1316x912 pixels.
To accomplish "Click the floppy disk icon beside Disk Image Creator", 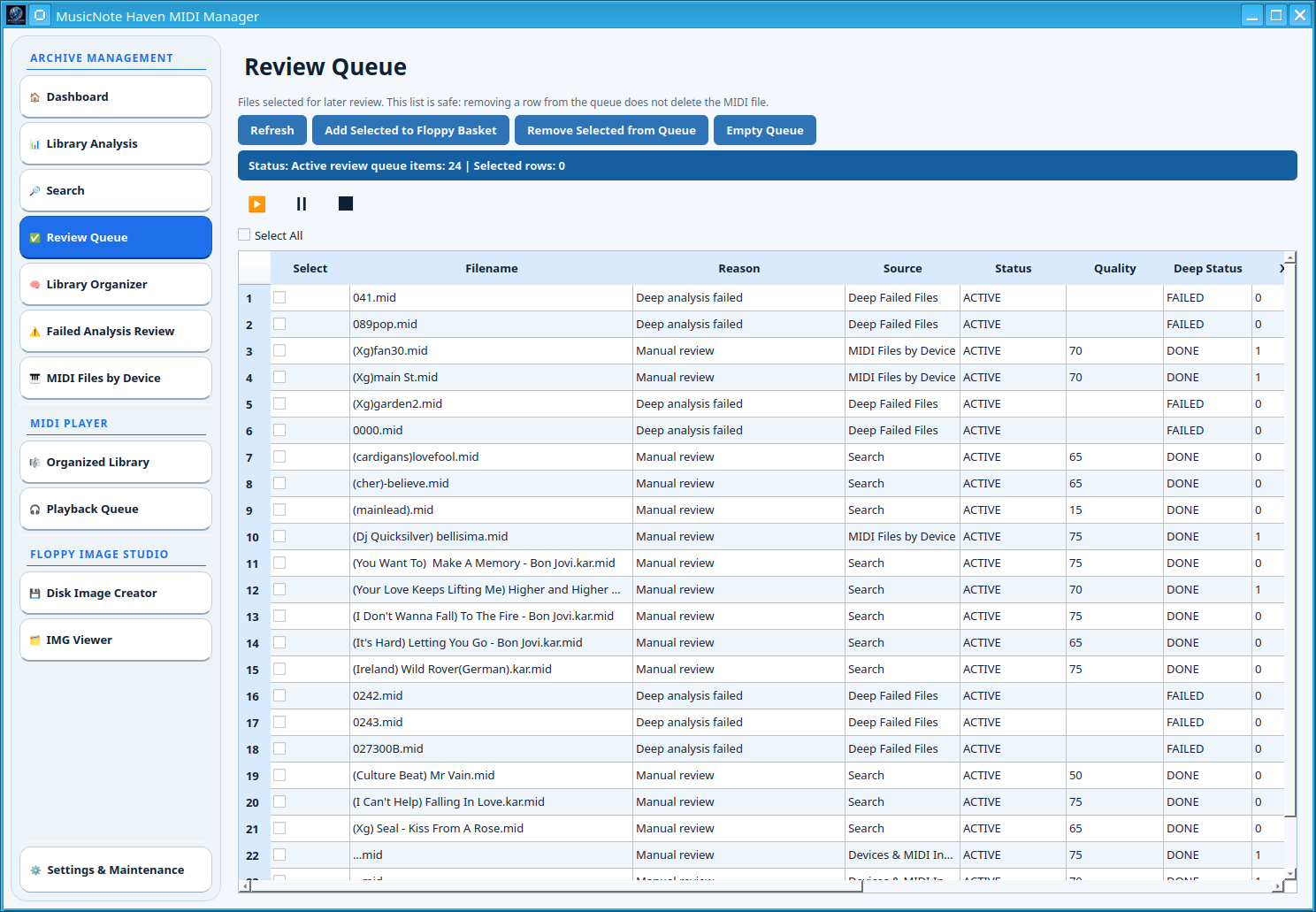I will [35, 594].
